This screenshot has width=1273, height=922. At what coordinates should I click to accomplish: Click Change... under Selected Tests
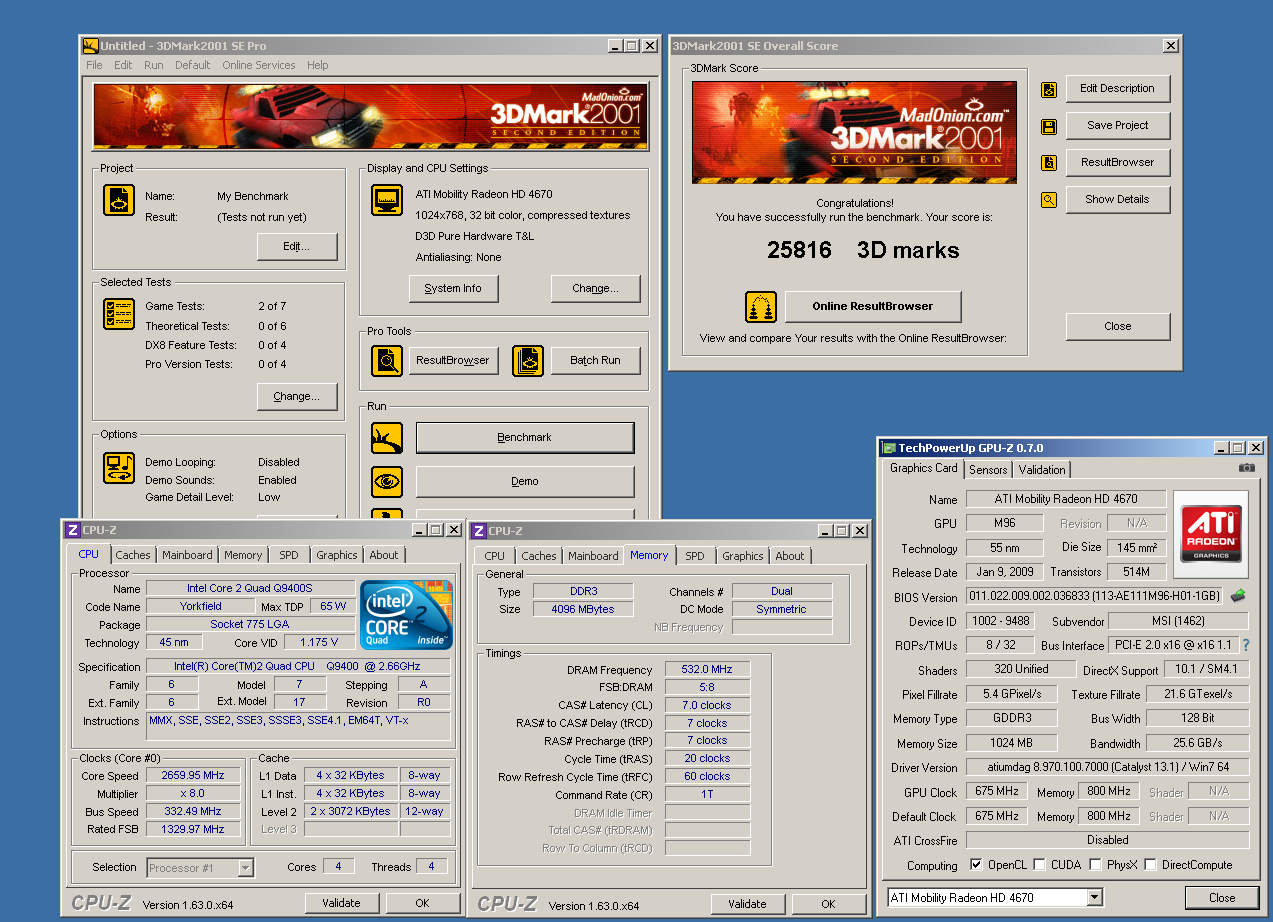297,396
